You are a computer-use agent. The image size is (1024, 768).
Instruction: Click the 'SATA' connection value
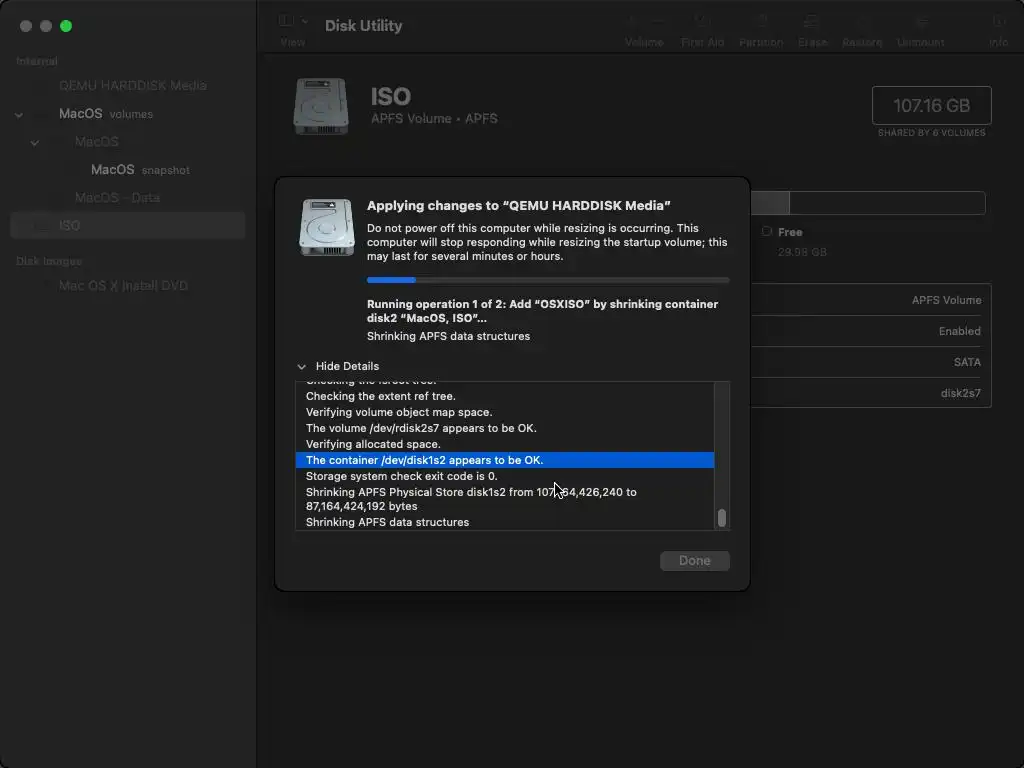click(967, 362)
